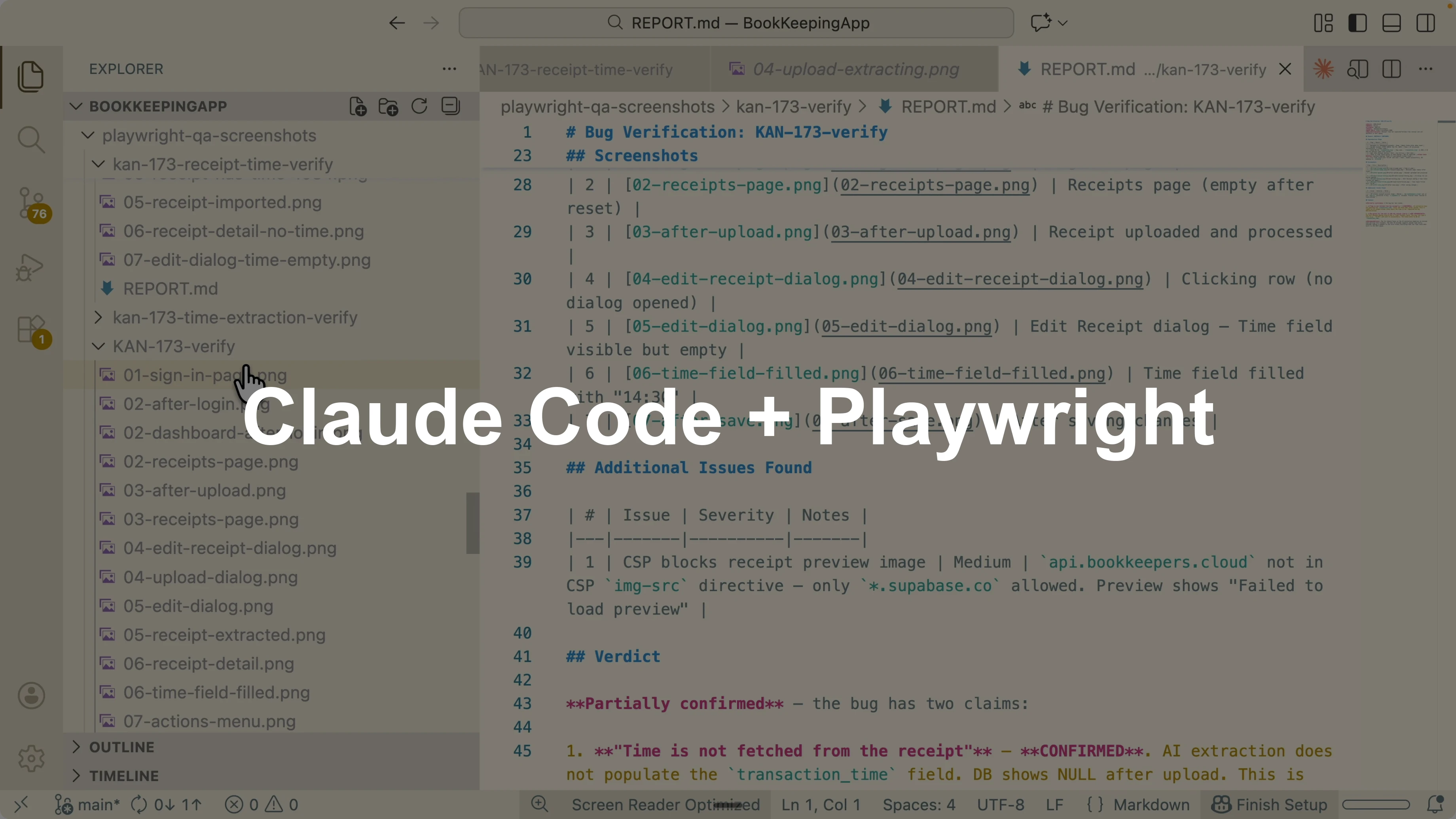Image resolution: width=1456 pixels, height=819 pixels.
Task: Synchronize changes 0 down 1 up
Action: coord(166,804)
